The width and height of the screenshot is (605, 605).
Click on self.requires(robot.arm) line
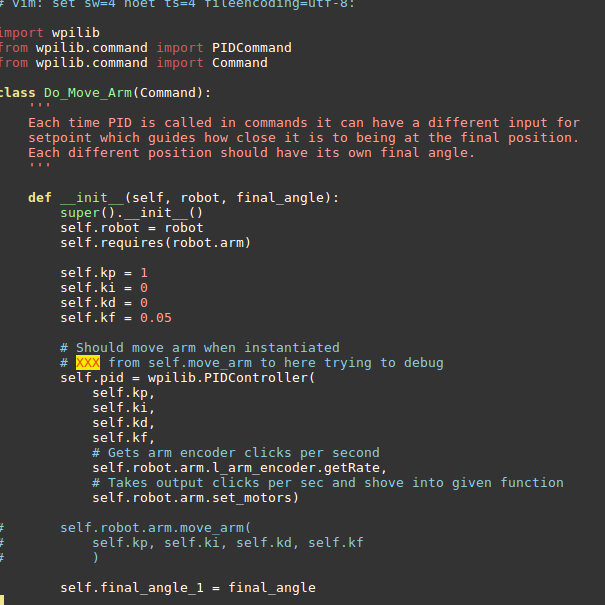(155, 243)
